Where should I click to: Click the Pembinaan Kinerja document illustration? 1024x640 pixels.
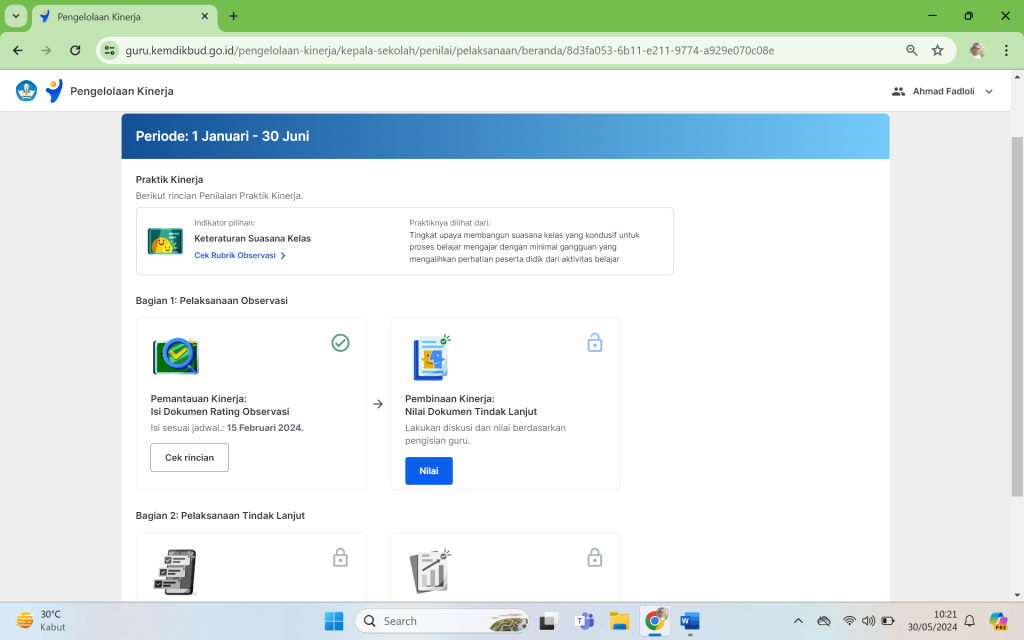(x=431, y=356)
